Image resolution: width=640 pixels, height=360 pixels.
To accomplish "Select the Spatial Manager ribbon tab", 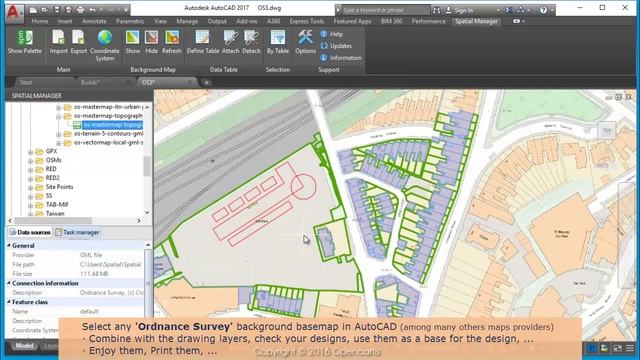I will 476,21.
